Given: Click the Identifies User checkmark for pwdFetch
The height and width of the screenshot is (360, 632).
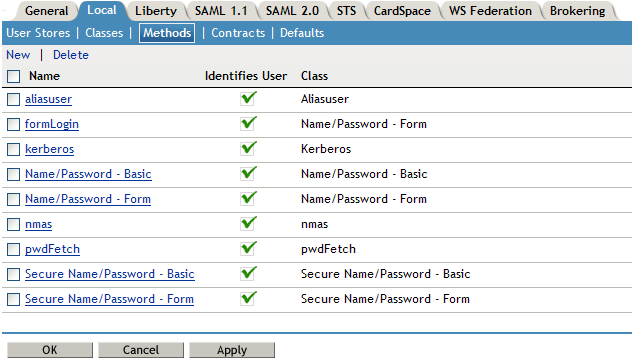Looking at the screenshot, I should 248,248.
